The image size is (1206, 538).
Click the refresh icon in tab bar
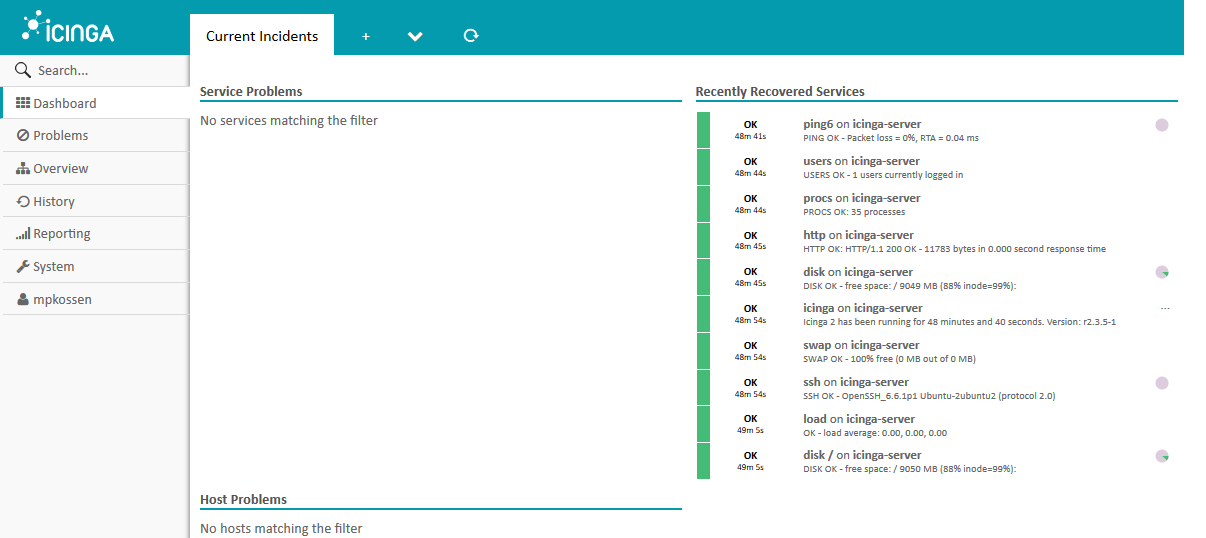pos(471,36)
